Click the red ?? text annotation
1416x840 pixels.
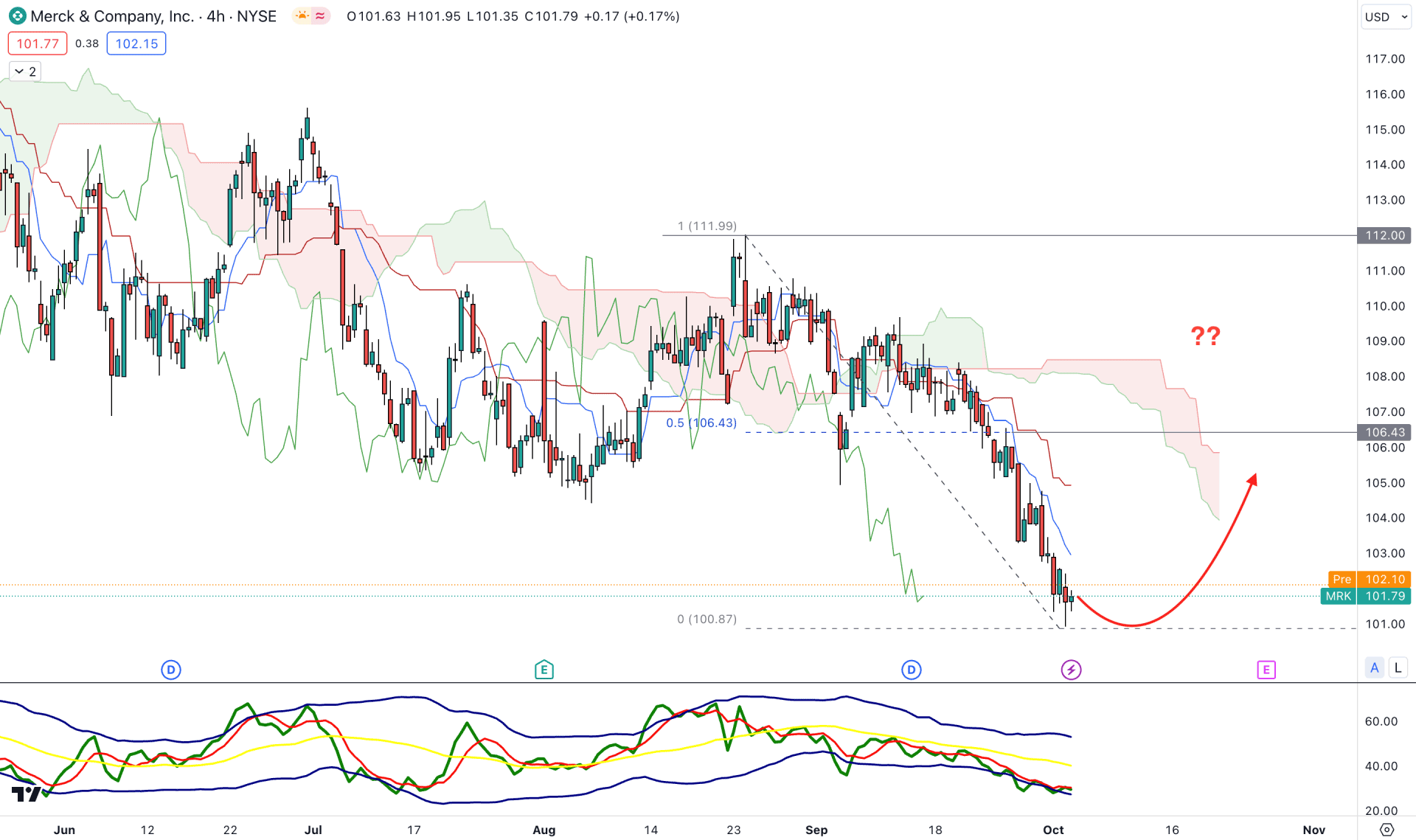pyautogui.click(x=1206, y=336)
